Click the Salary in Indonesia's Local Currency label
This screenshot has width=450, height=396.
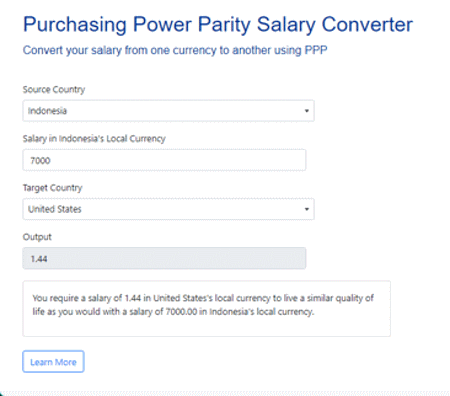(x=94, y=139)
